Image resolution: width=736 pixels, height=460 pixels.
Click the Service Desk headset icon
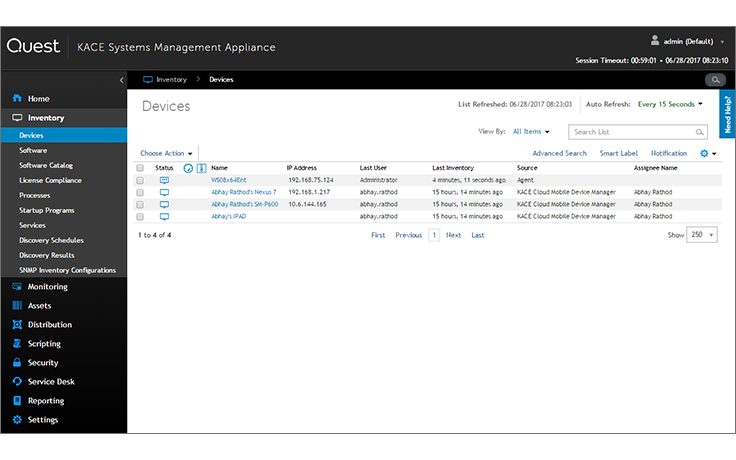[17, 382]
